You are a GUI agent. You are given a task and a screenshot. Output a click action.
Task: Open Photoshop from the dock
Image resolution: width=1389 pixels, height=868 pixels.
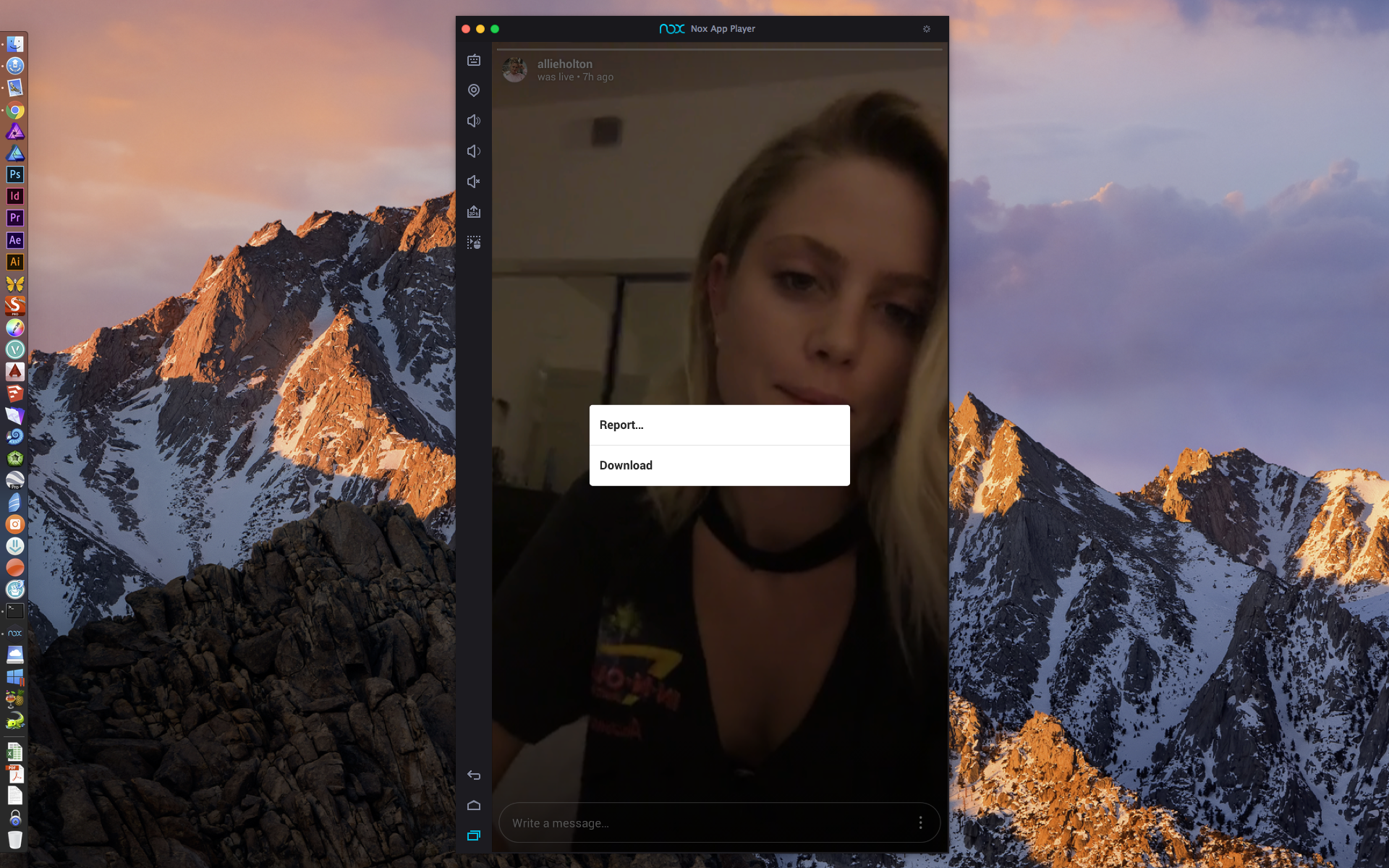click(x=15, y=174)
